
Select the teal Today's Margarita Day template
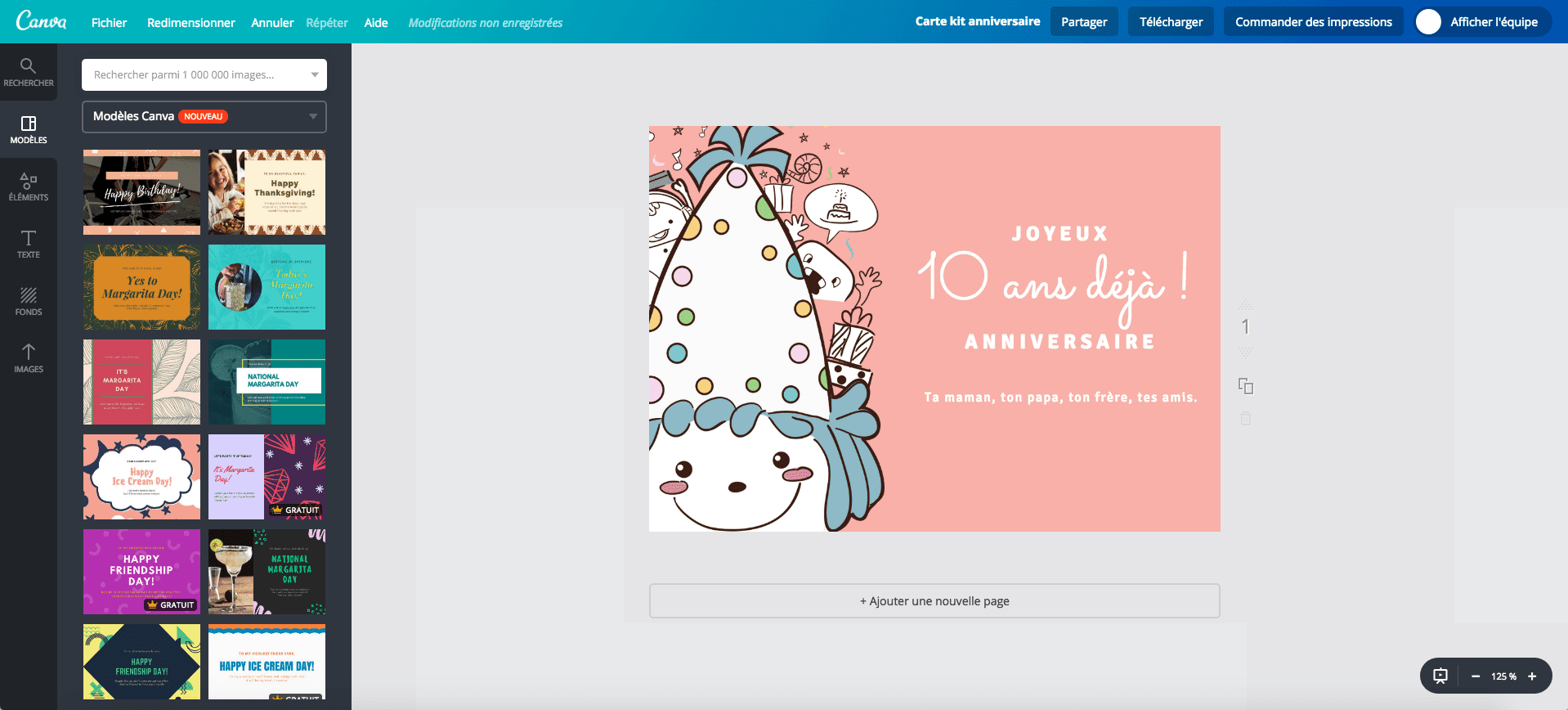pyautogui.click(x=267, y=287)
